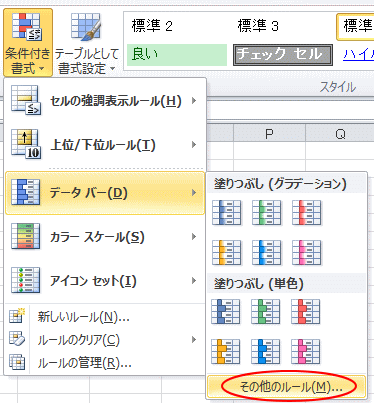
Task: Click the ルールのクリア eraser icon
Action: point(17,339)
